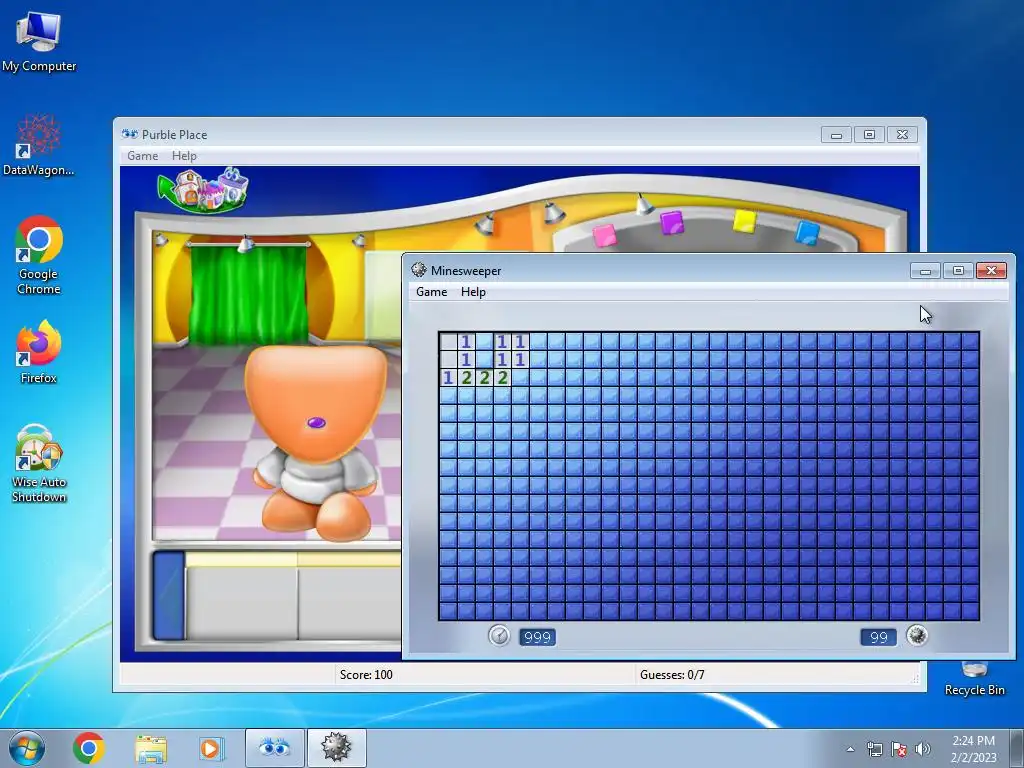
Task: Reveal the top-right corner Minesweeper tile
Action: pyautogui.click(x=970, y=342)
